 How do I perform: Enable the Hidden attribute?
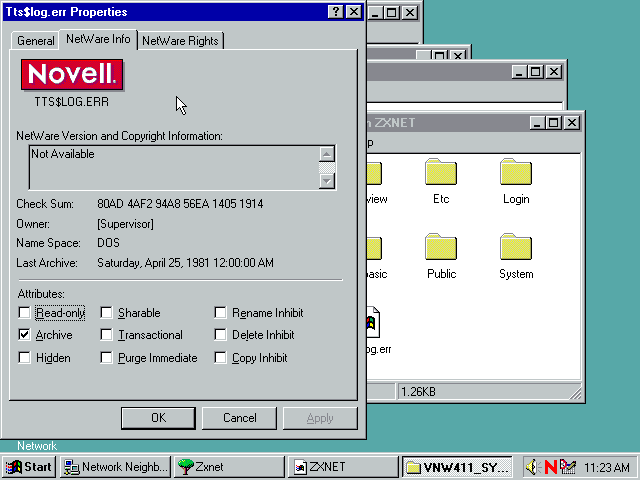point(24,358)
